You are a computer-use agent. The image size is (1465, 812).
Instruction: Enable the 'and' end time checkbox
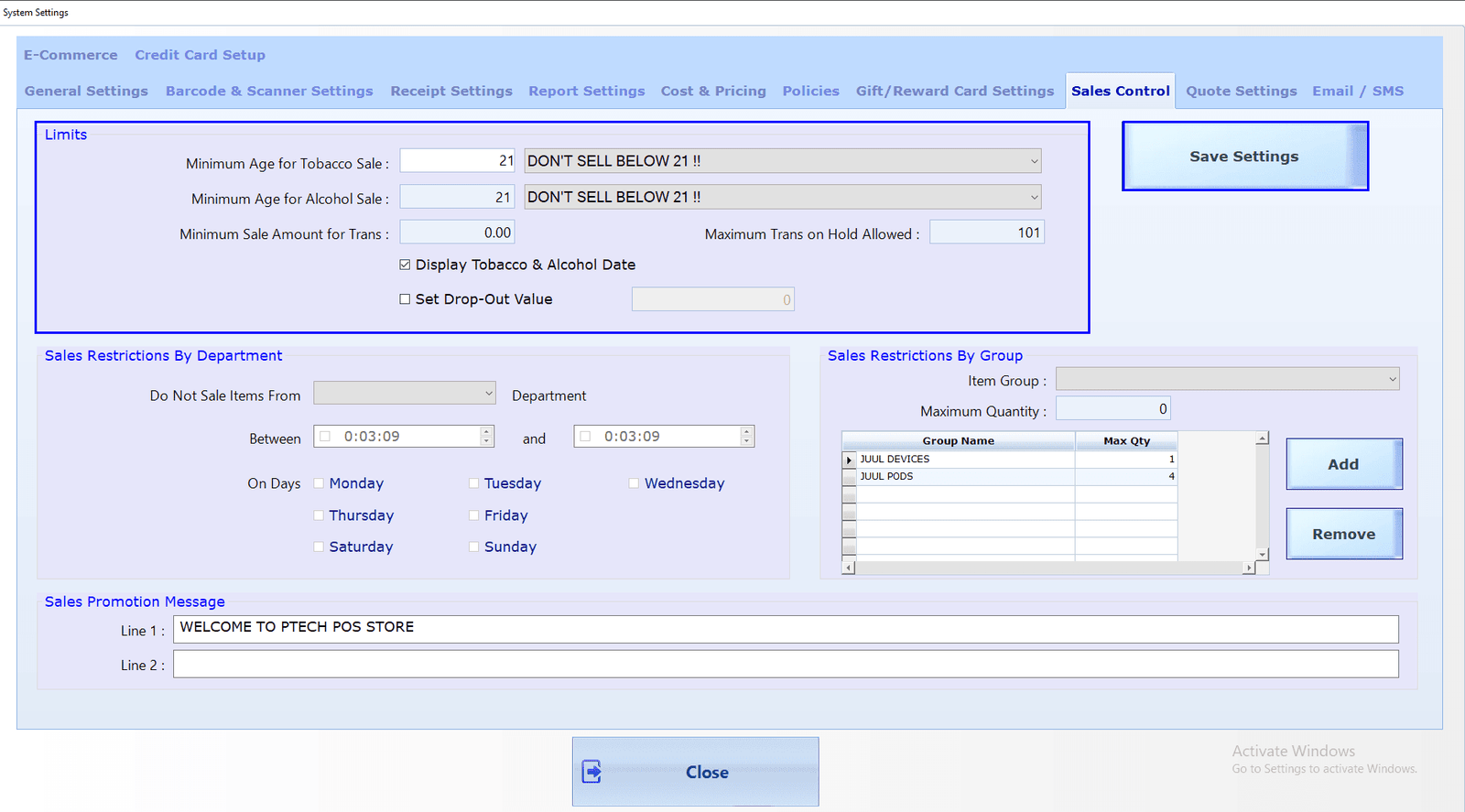pyautogui.click(x=585, y=437)
